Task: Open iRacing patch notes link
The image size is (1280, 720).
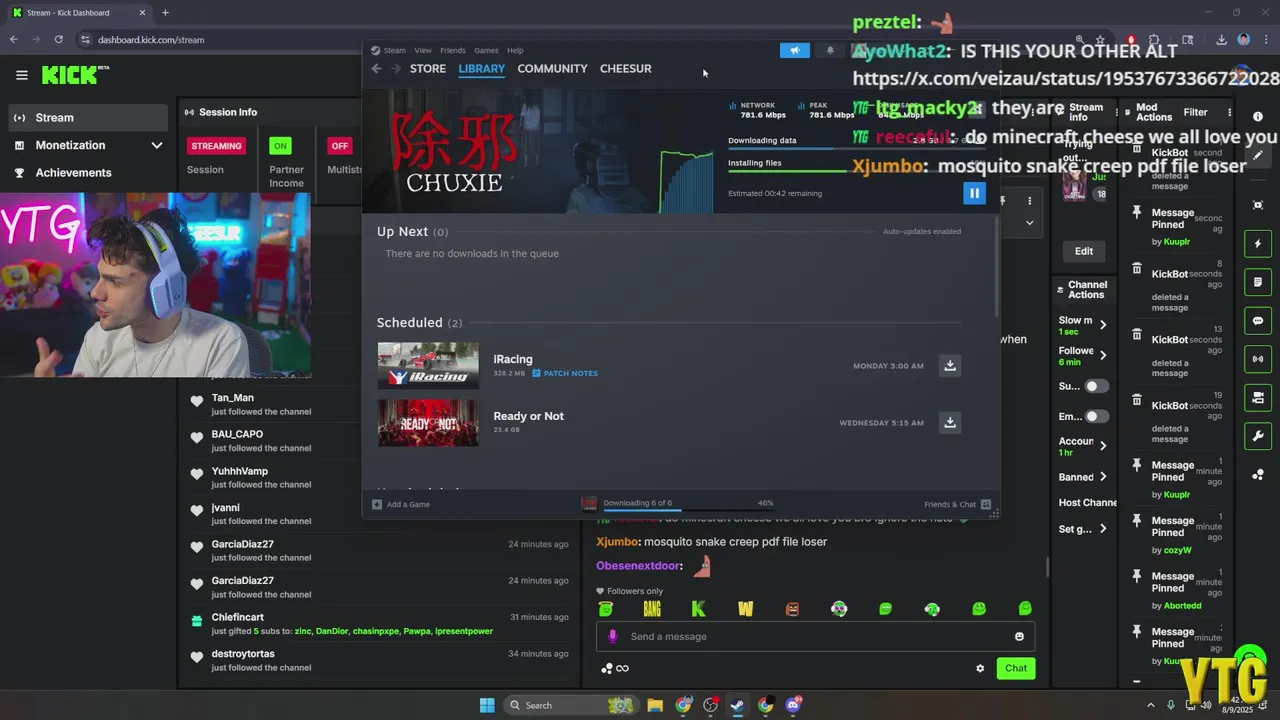Action: [565, 373]
